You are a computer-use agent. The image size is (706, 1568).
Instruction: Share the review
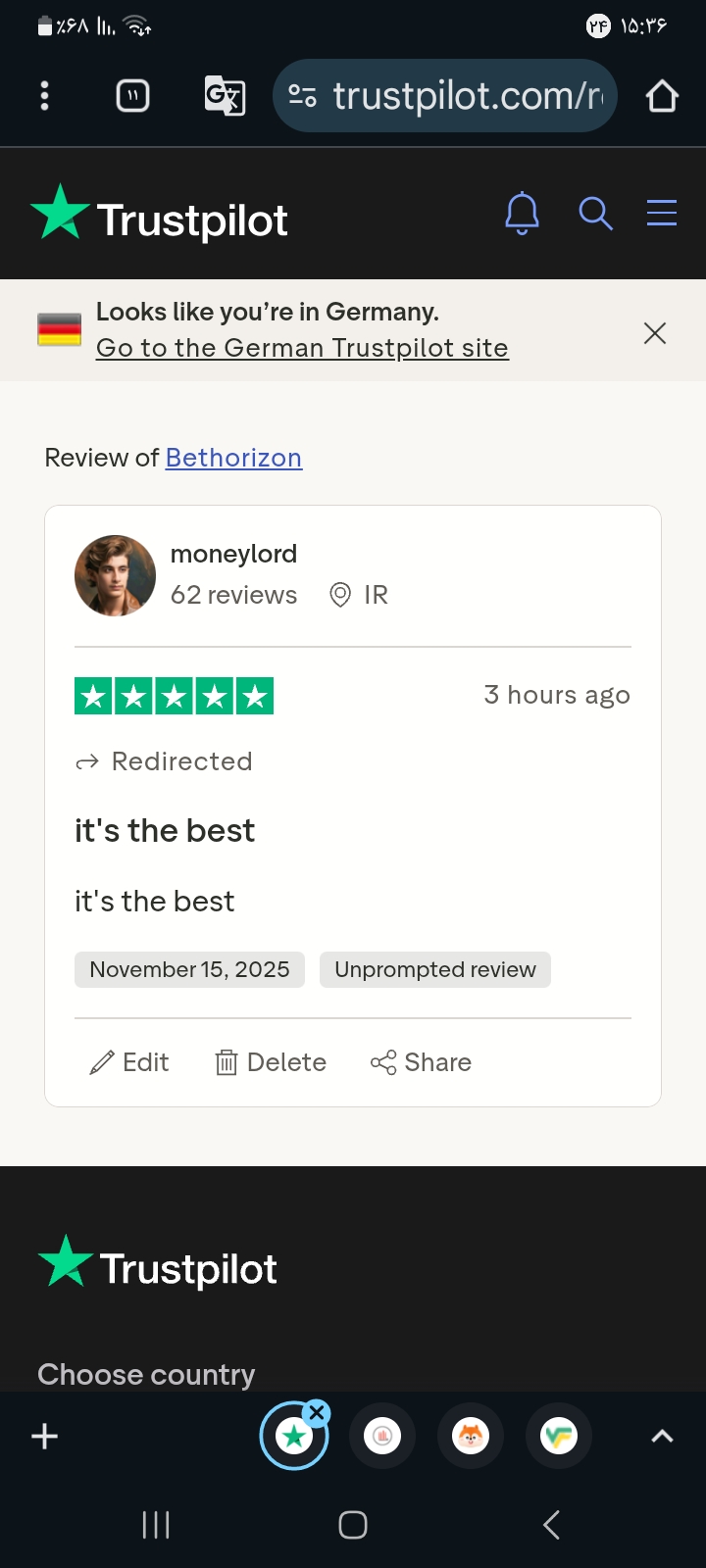pyautogui.click(x=421, y=1062)
